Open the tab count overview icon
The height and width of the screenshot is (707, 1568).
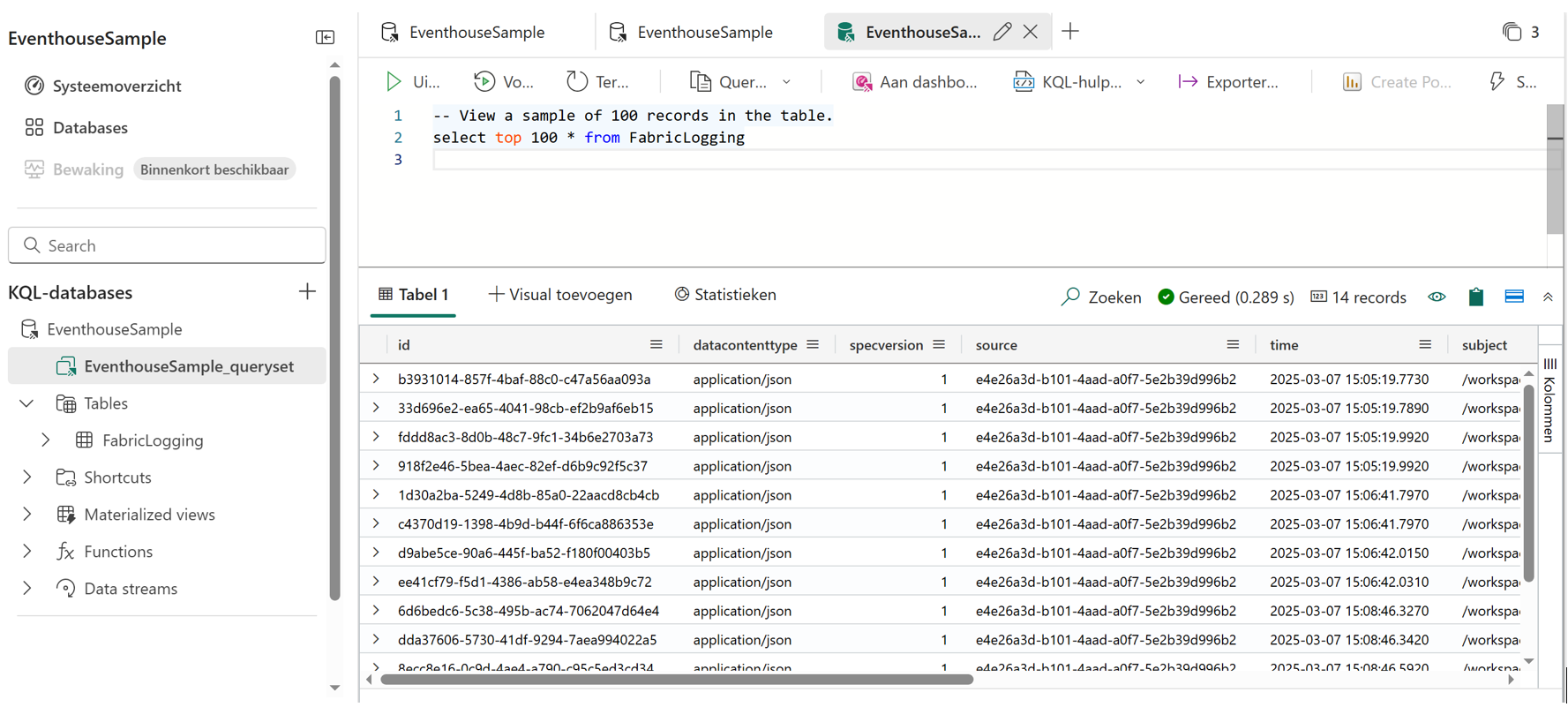1512,32
